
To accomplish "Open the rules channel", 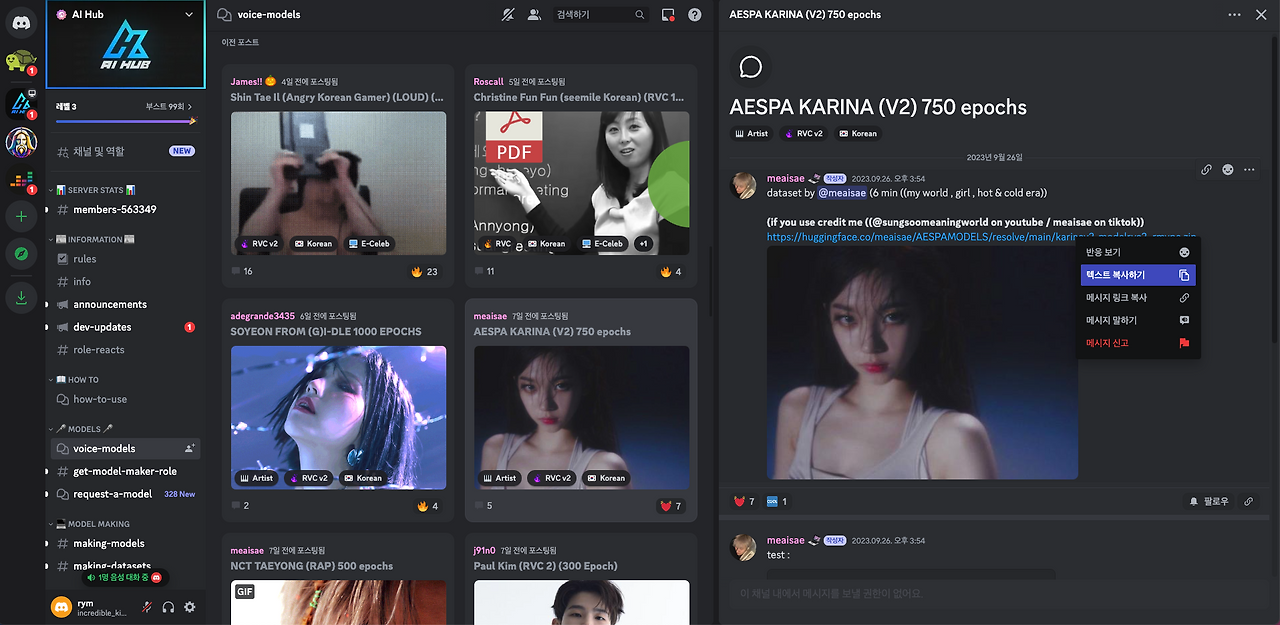I will pyautogui.click(x=126, y=259).
